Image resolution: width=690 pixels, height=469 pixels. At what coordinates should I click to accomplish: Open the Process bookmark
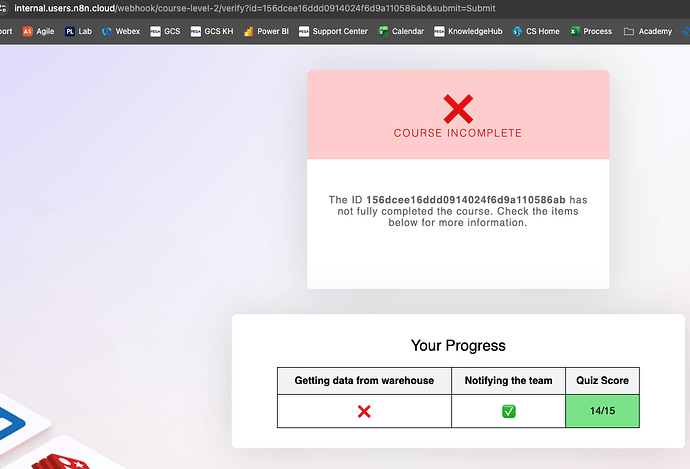(591, 31)
